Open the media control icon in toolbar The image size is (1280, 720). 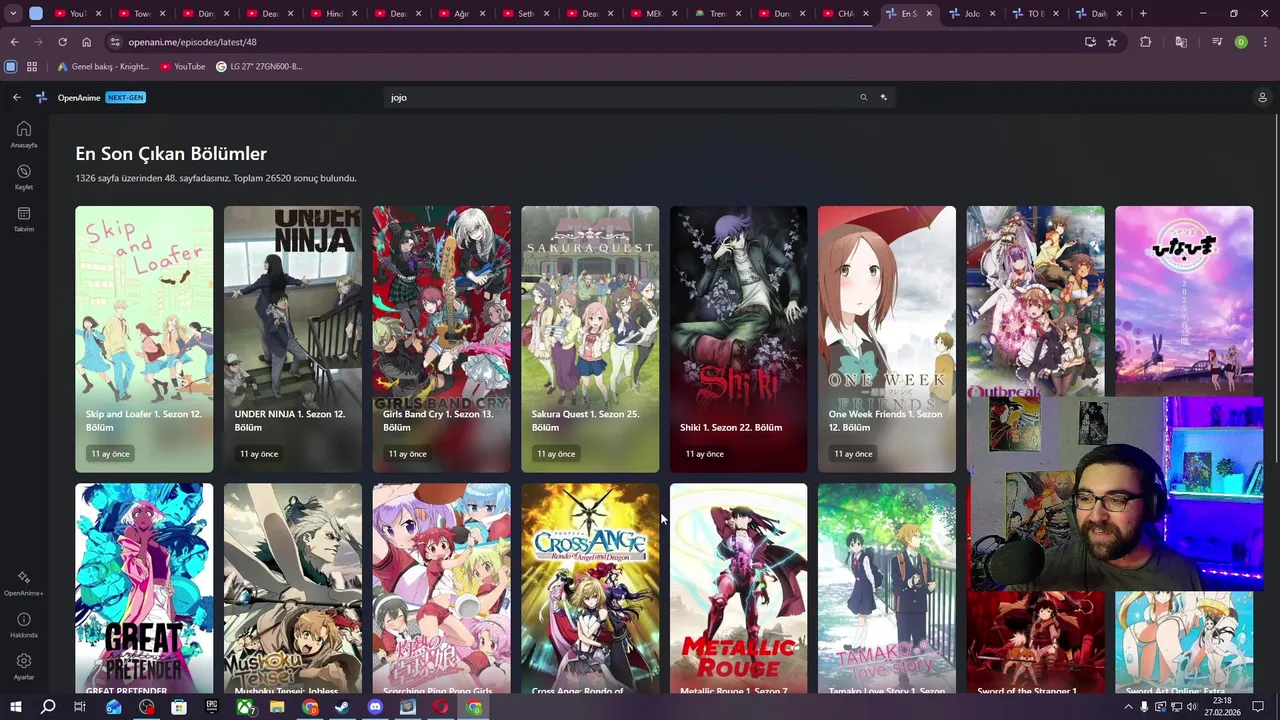pos(1217,42)
